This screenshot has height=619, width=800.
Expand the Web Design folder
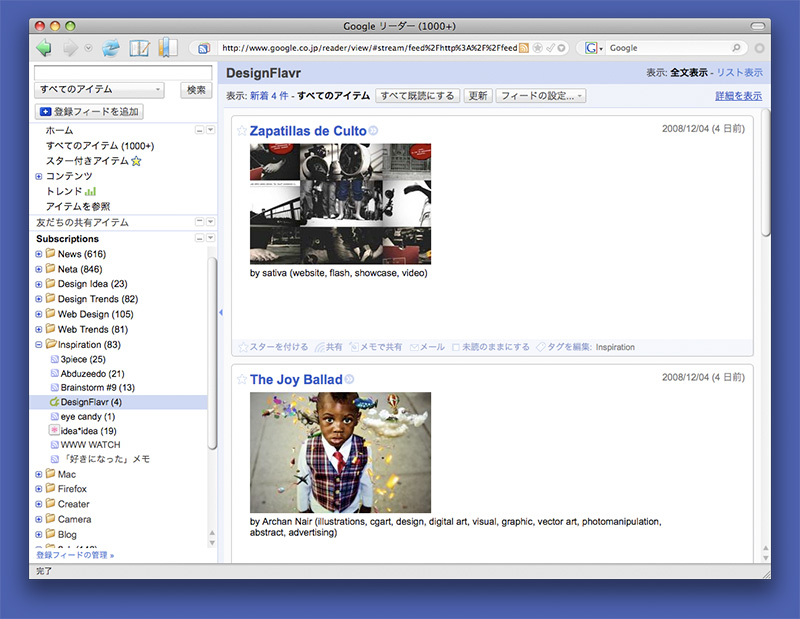[39, 314]
